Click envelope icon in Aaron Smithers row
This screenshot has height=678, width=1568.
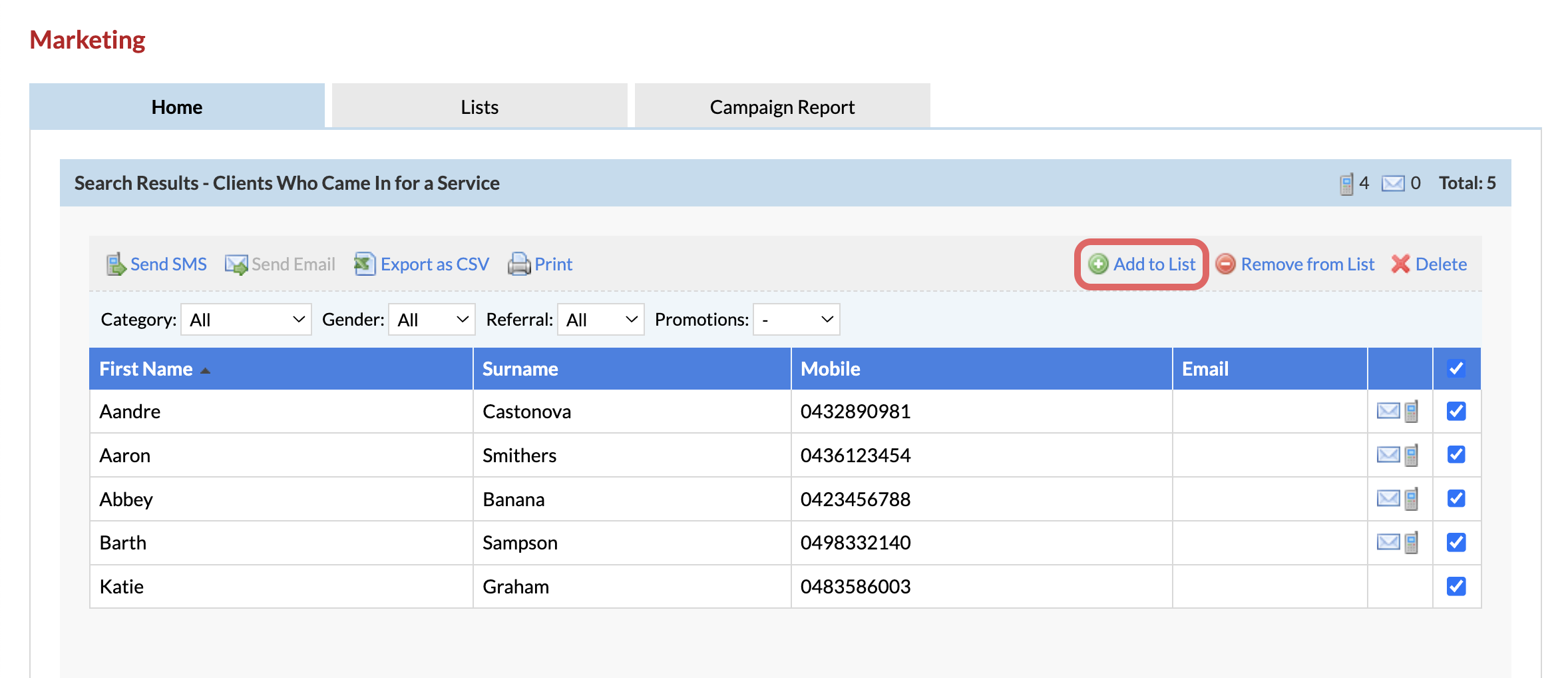(x=1388, y=455)
